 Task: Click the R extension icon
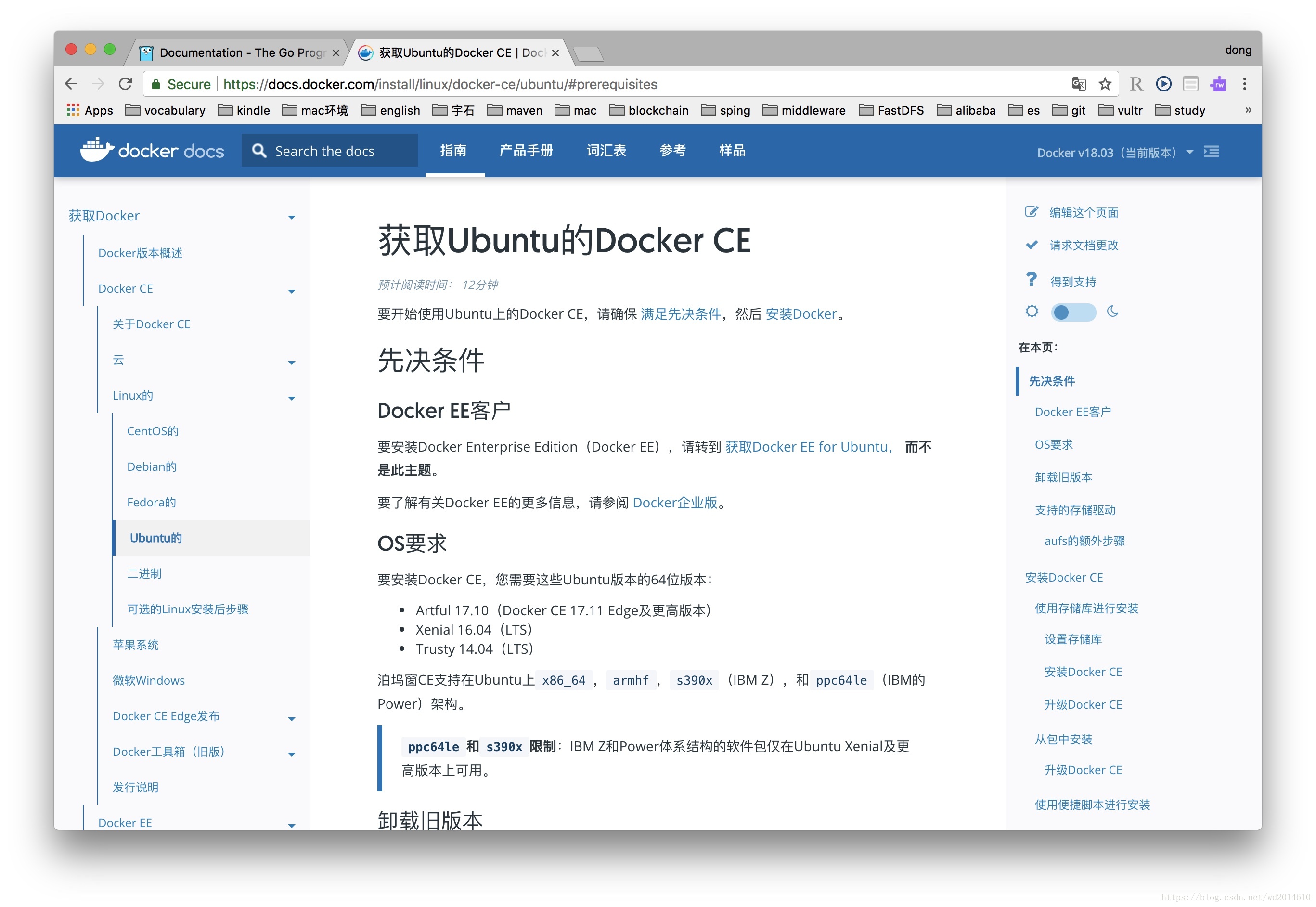(x=1136, y=84)
